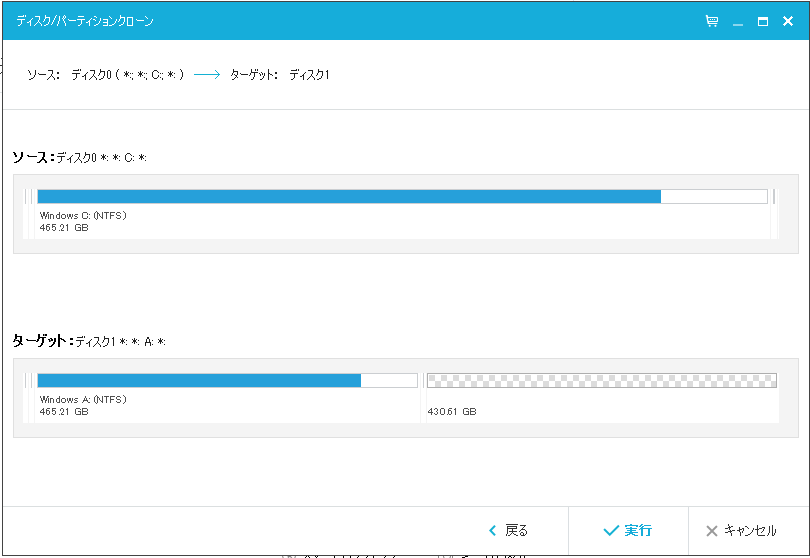
Task: Click the header 'ソース: ディスク0' summary text
Action: click(x=105, y=75)
